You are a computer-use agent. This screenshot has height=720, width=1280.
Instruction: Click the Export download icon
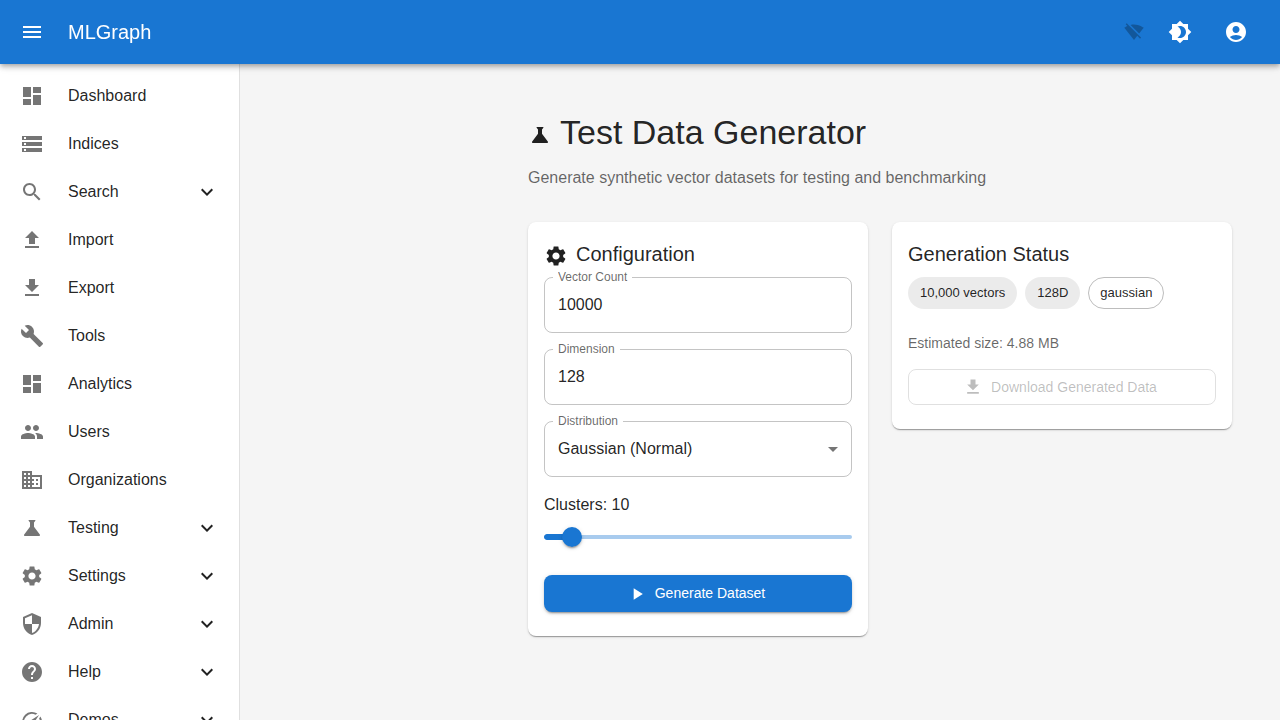pyautogui.click(x=31, y=287)
